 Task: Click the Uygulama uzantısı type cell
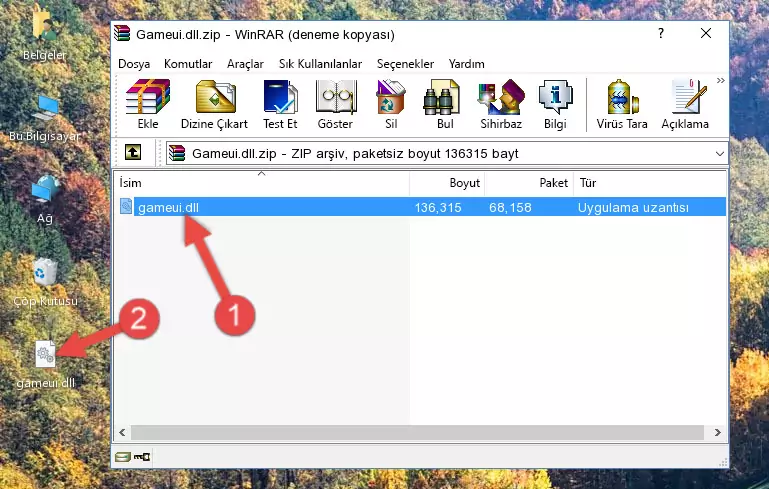pyautogui.click(x=633, y=207)
